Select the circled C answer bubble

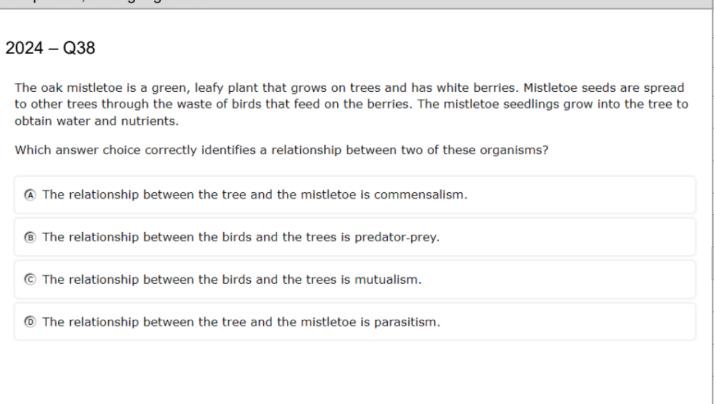[30, 279]
